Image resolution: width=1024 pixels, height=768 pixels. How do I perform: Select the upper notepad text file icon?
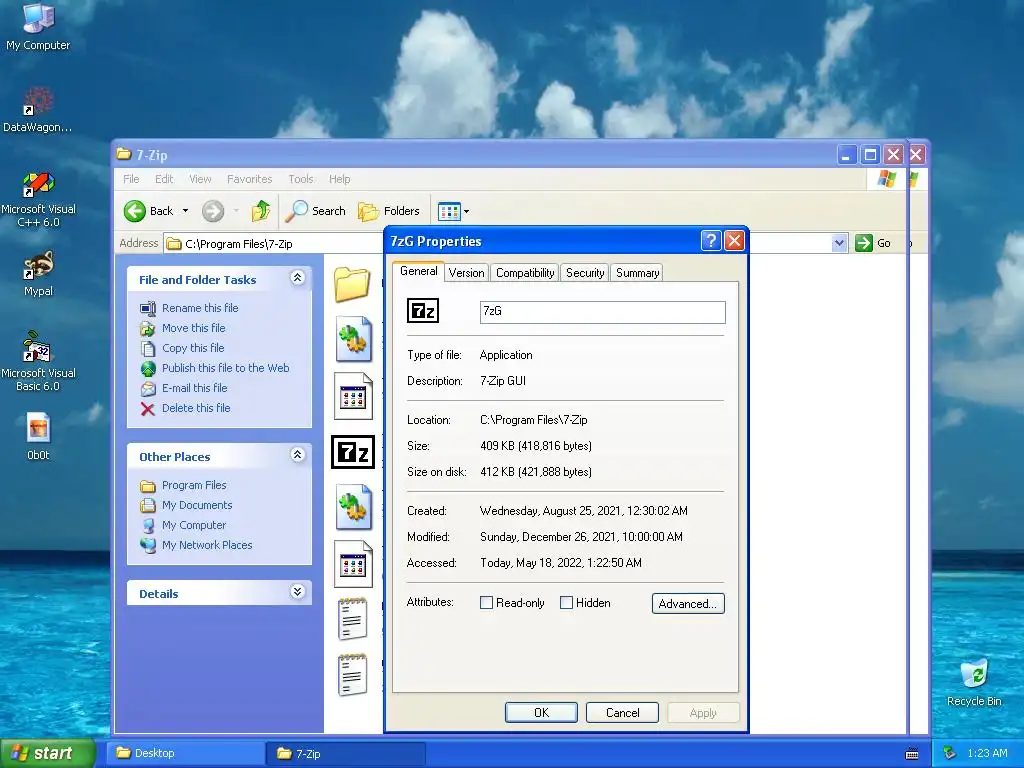pos(353,618)
